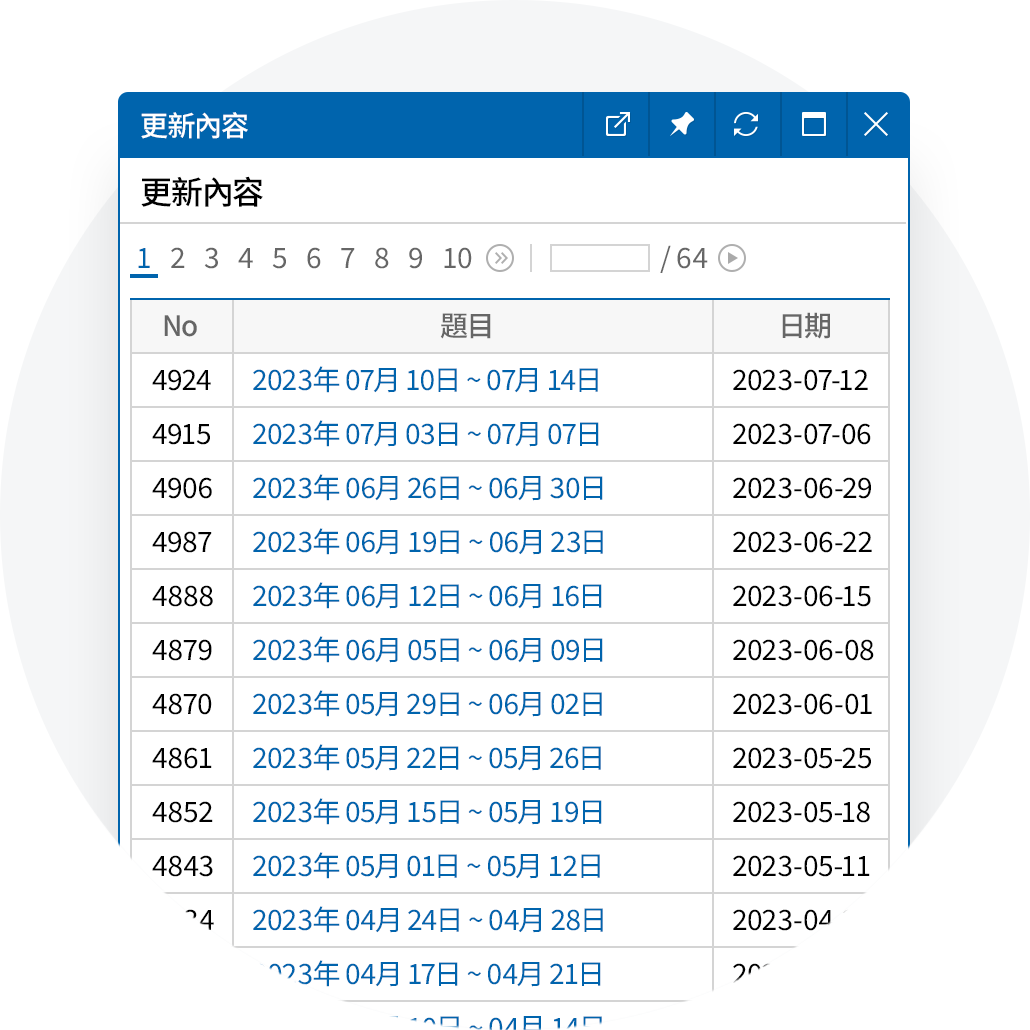
Task: Open update 4915 titled 07月 03日 ~ 07月 07日
Action: point(427,435)
